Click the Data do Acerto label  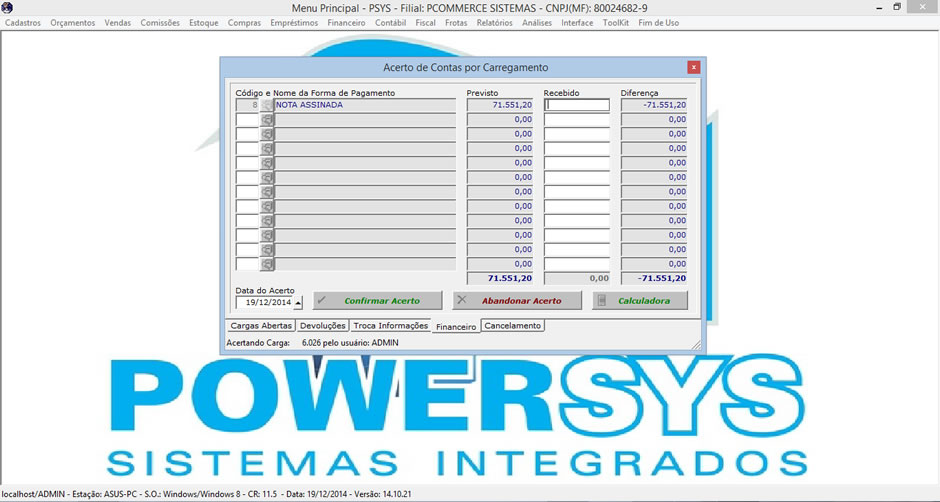click(265, 290)
